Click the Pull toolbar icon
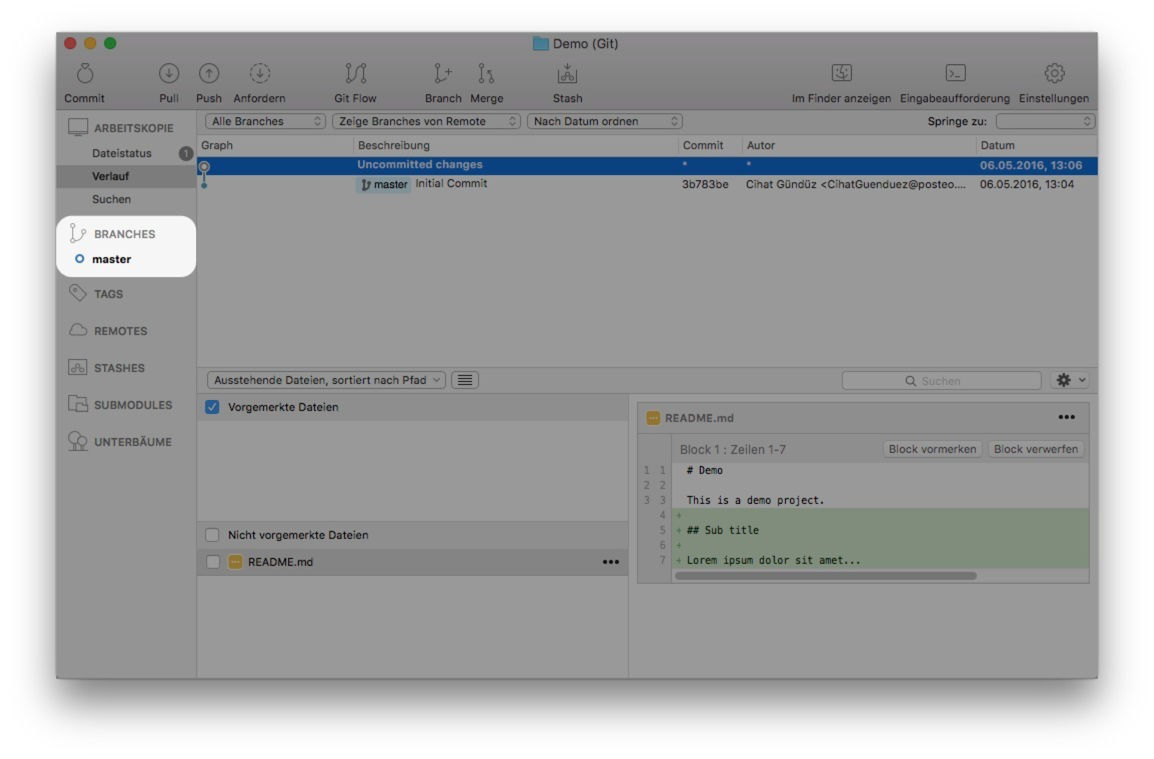This screenshot has width=1154, height=759. (169, 74)
